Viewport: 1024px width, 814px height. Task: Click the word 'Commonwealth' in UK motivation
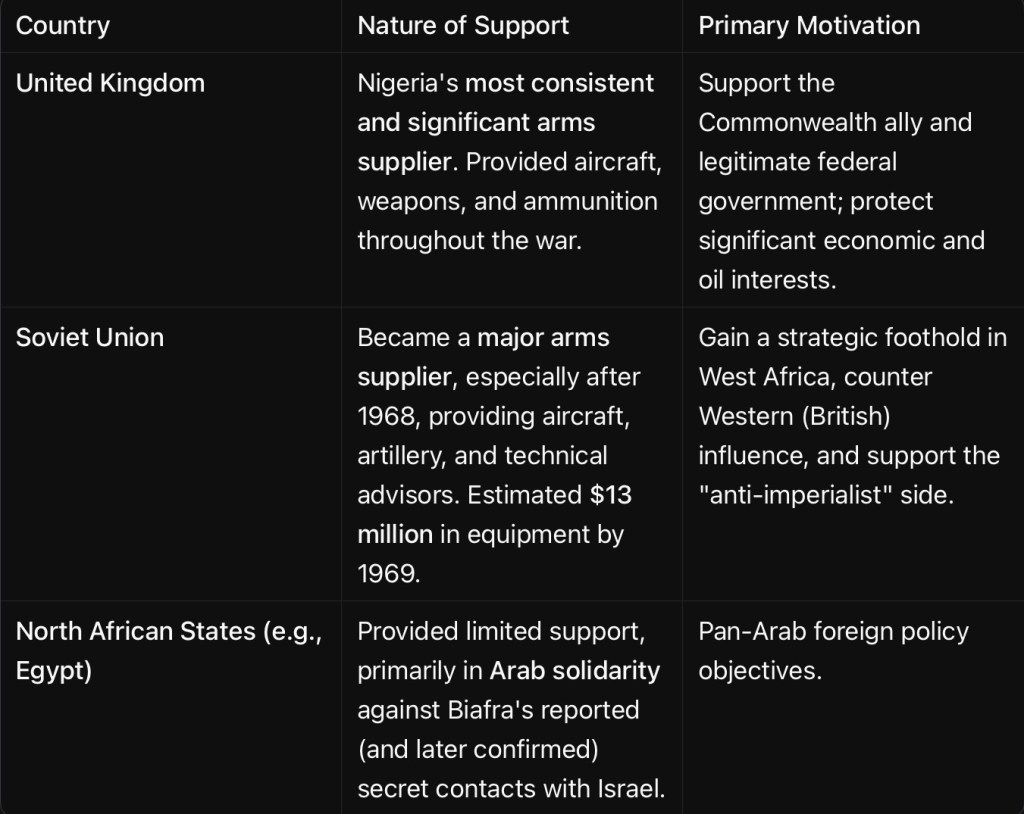pyautogui.click(x=784, y=122)
